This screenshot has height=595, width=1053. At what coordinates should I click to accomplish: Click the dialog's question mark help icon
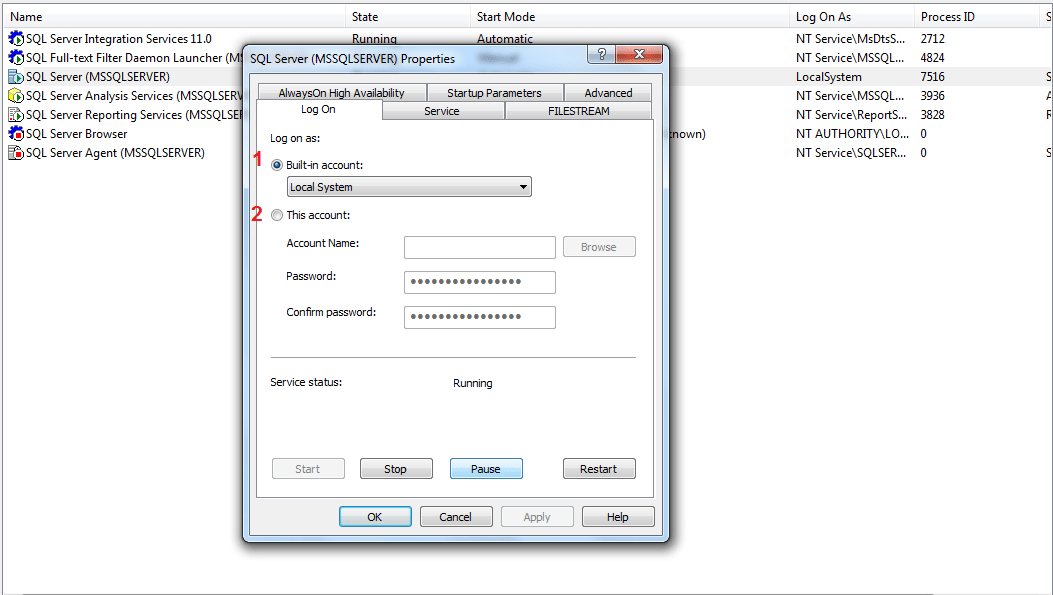pos(601,54)
